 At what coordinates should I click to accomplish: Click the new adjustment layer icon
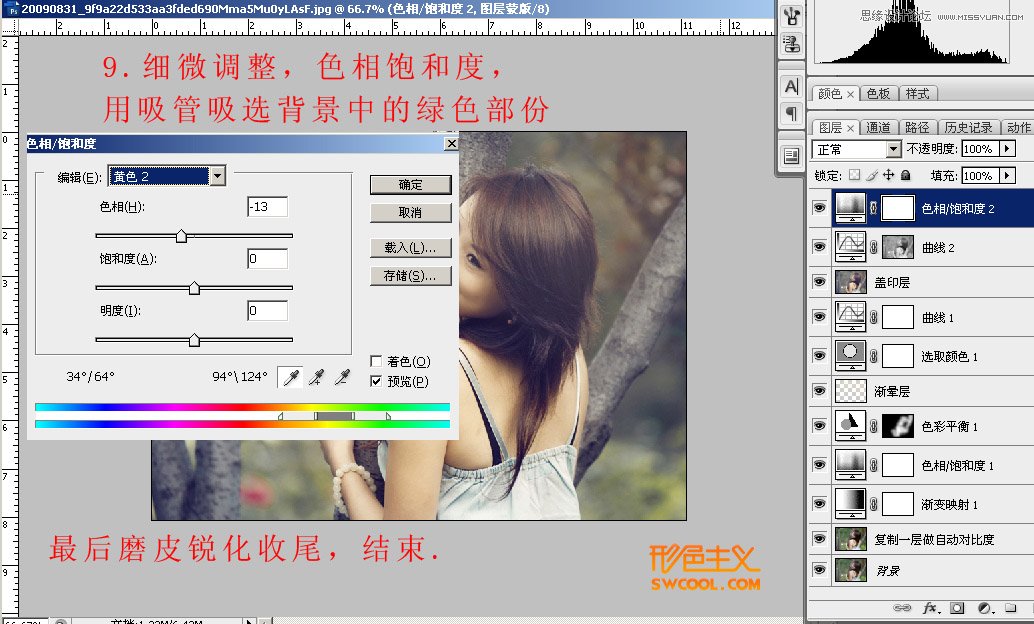983,607
